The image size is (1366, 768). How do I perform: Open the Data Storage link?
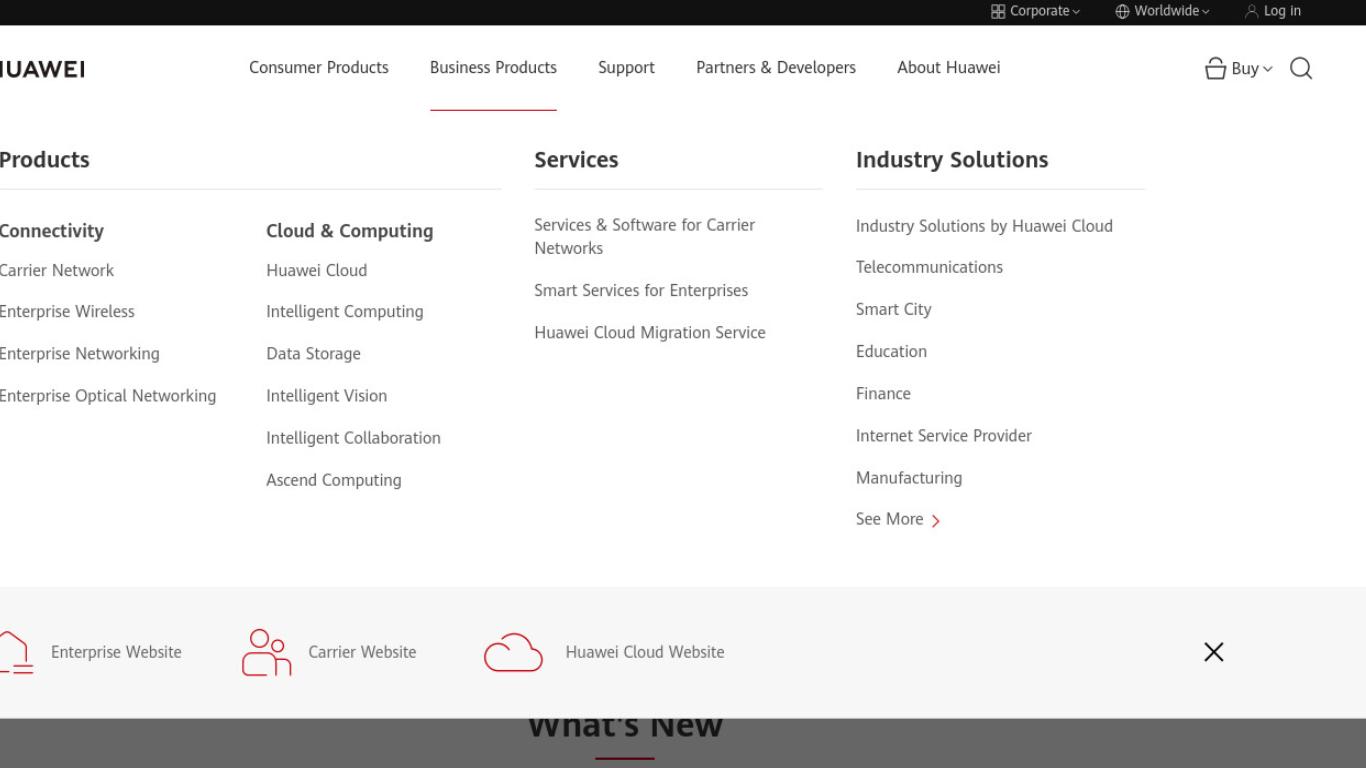[313, 354]
